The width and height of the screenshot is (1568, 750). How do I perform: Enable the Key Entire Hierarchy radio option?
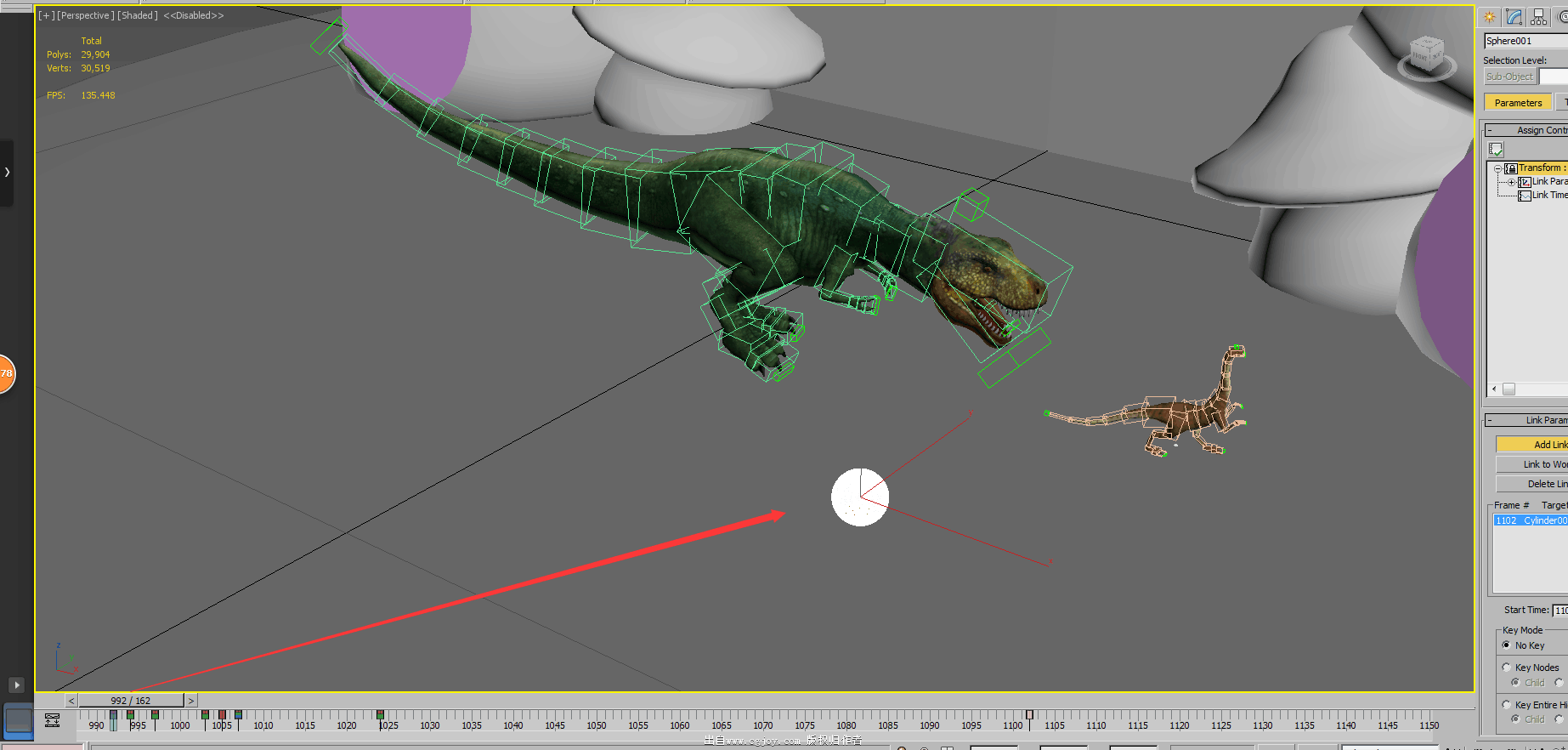[x=1507, y=705]
